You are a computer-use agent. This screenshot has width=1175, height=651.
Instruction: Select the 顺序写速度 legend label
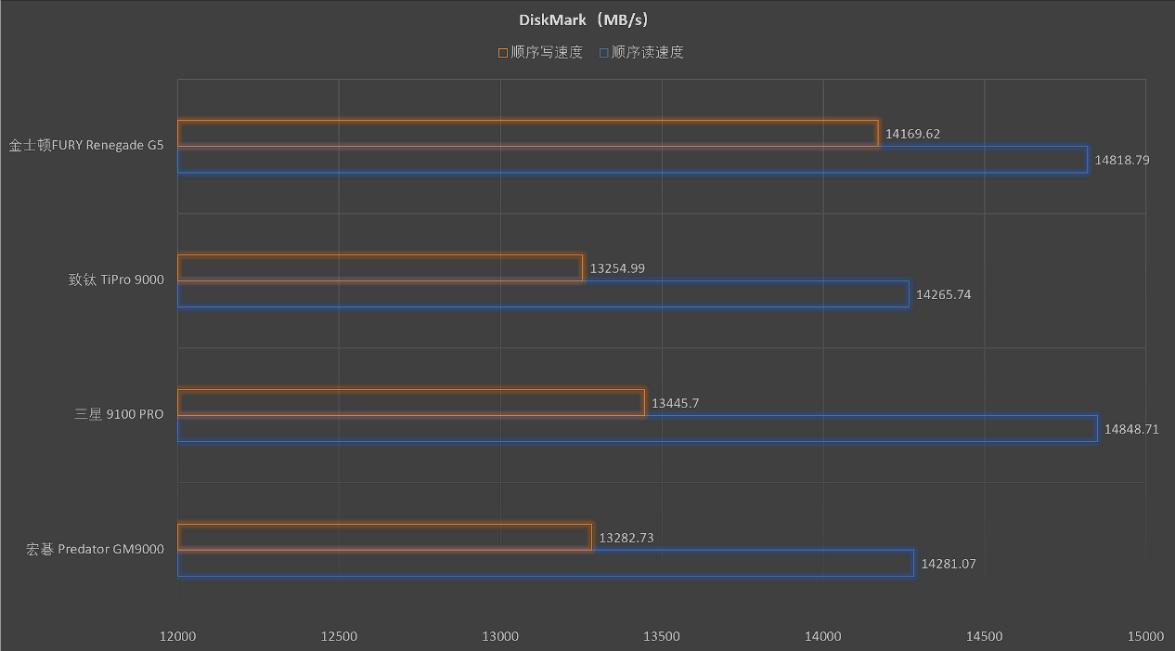546,52
